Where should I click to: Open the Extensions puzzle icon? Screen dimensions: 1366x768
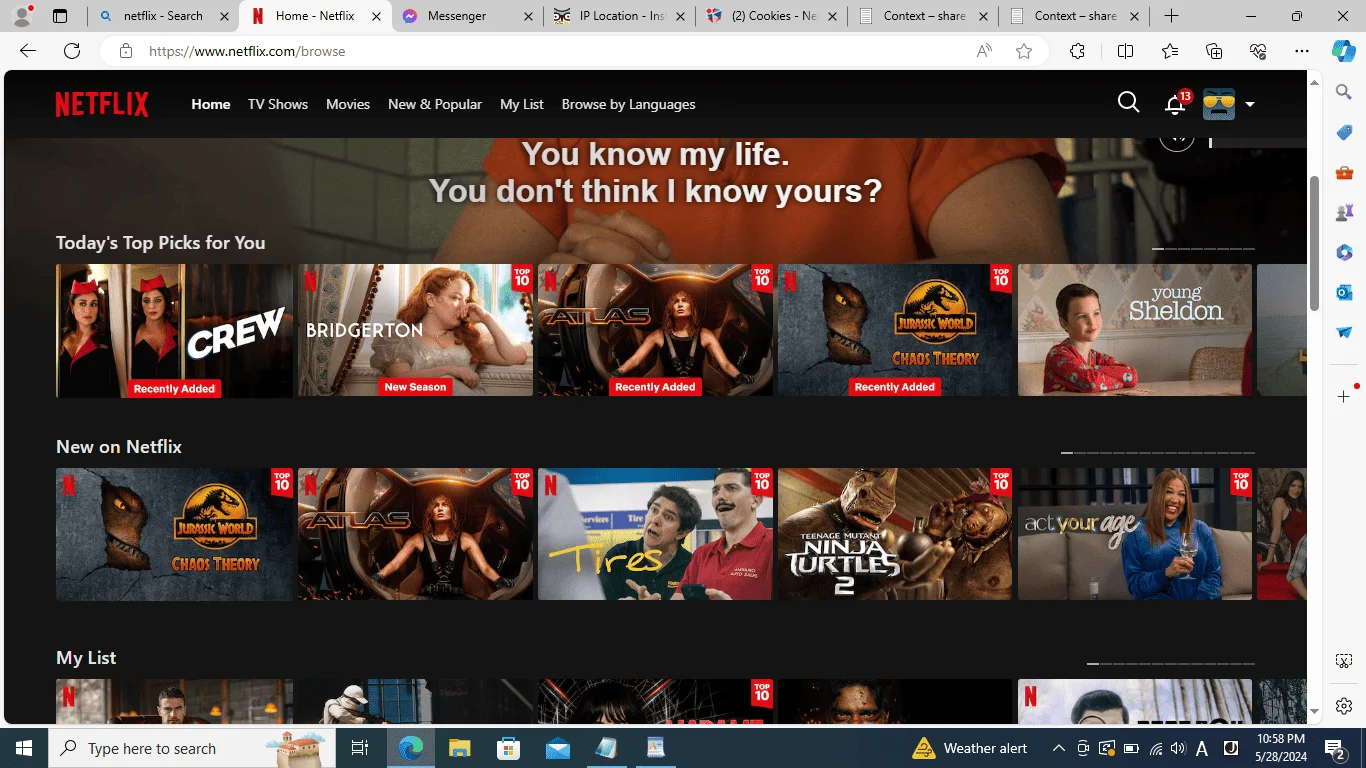1077,51
